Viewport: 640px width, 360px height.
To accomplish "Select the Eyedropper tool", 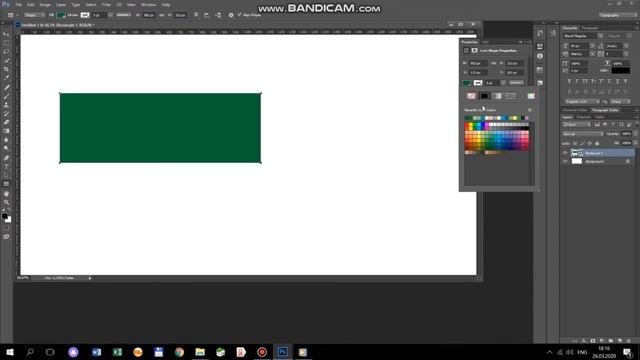I will click(6, 78).
